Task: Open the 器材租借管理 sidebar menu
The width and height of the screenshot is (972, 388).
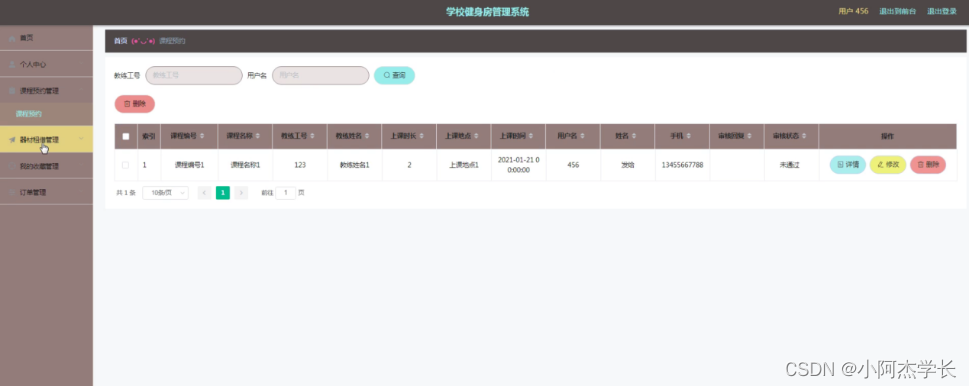Action: [x=46, y=140]
